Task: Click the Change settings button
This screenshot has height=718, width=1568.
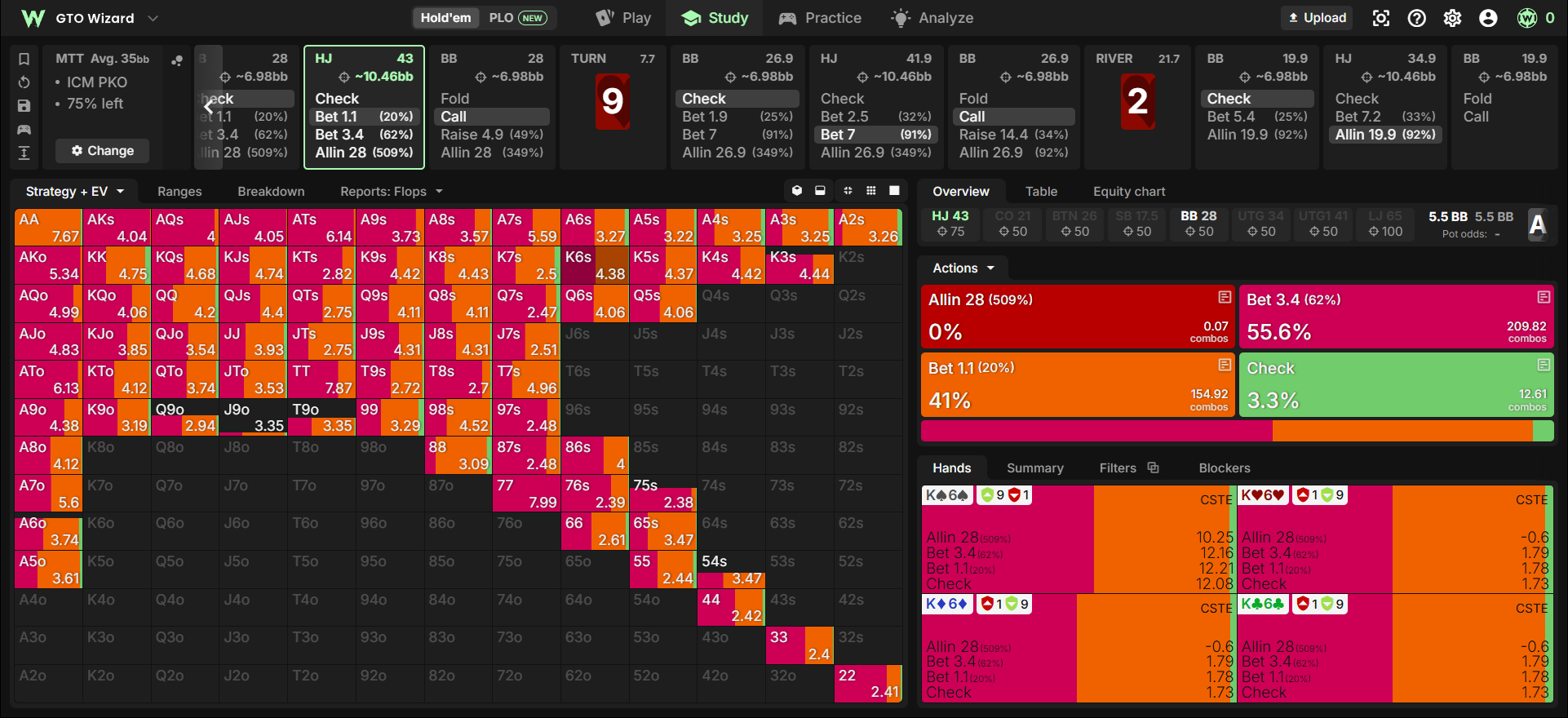Action: click(102, 151)
